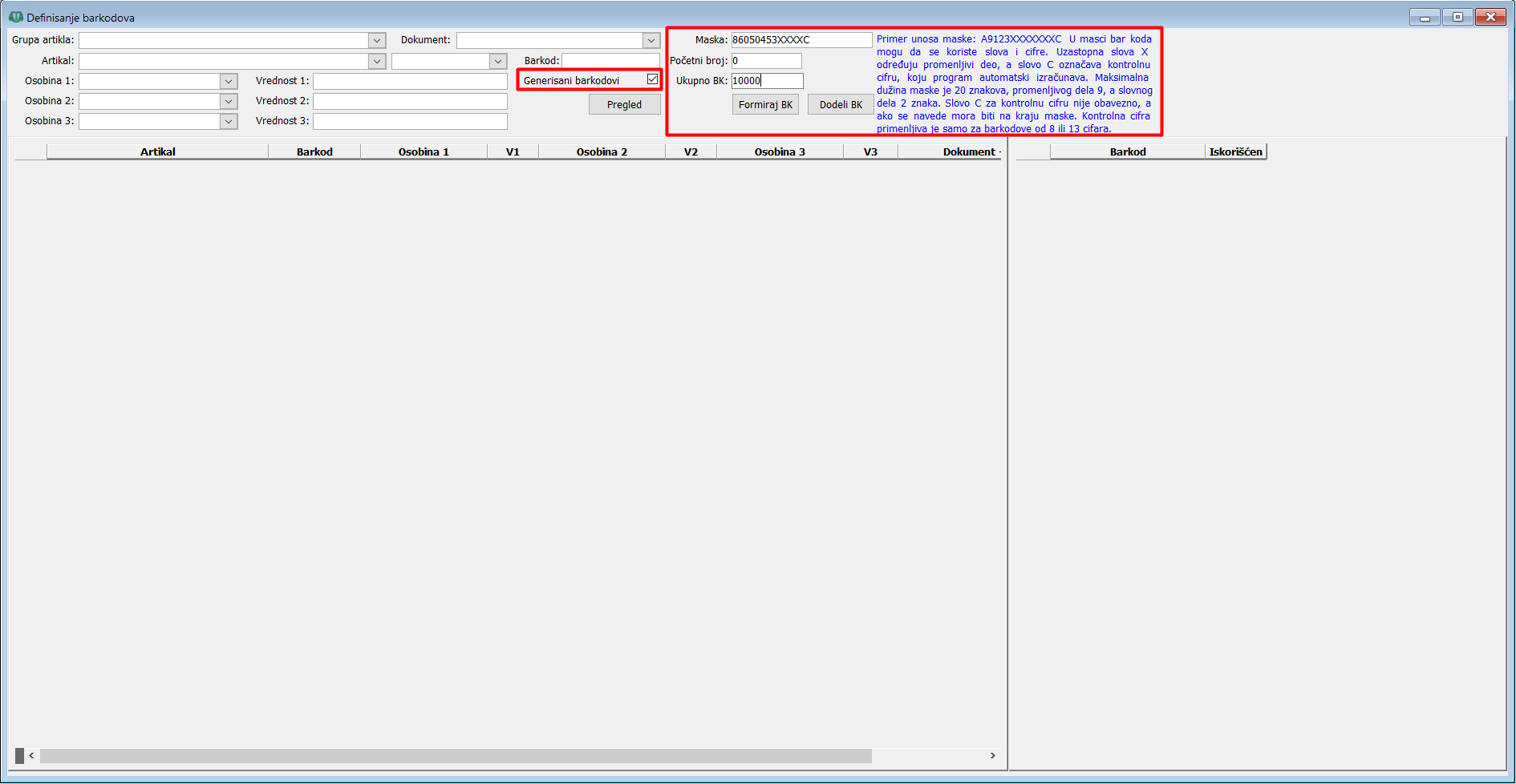Click the V3 column header
The image size is (1516, 784).
point(870,152)
